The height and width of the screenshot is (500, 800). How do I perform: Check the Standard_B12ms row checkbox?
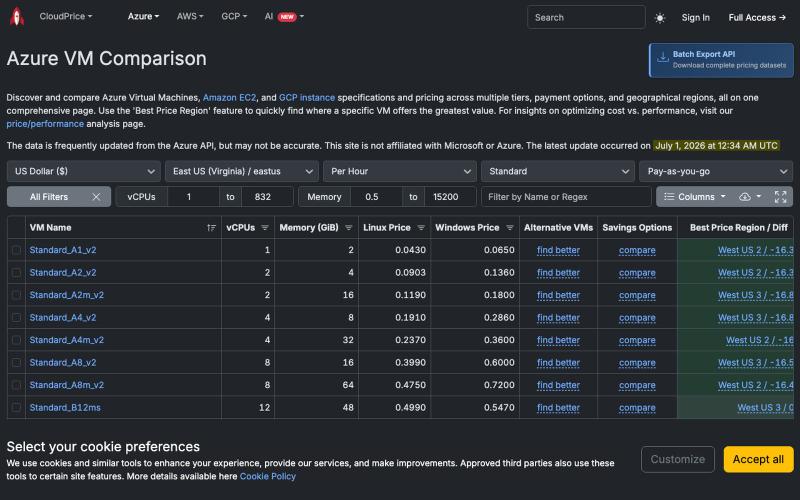pyautogui.click(x=16, y=407)
